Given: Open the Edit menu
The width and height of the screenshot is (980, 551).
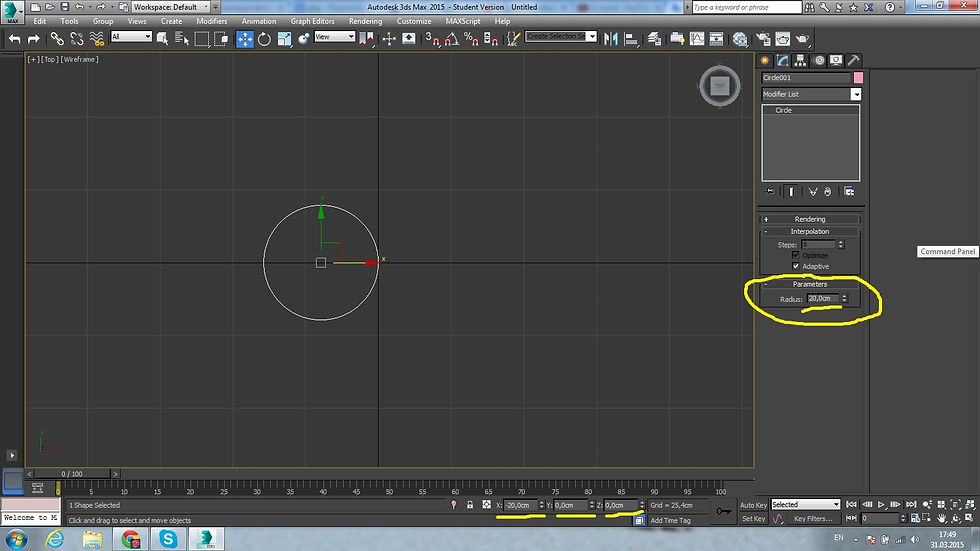Looking at the screenshot, I should pyautogui.click(x=39, y=21).
